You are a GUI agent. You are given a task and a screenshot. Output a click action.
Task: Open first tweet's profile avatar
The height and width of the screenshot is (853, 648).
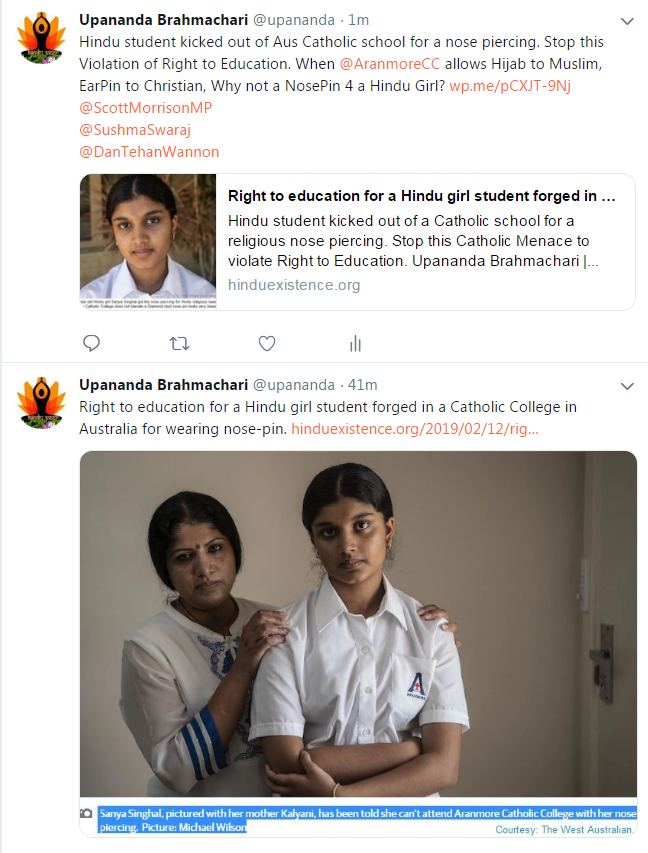click(x=41, y=40)
